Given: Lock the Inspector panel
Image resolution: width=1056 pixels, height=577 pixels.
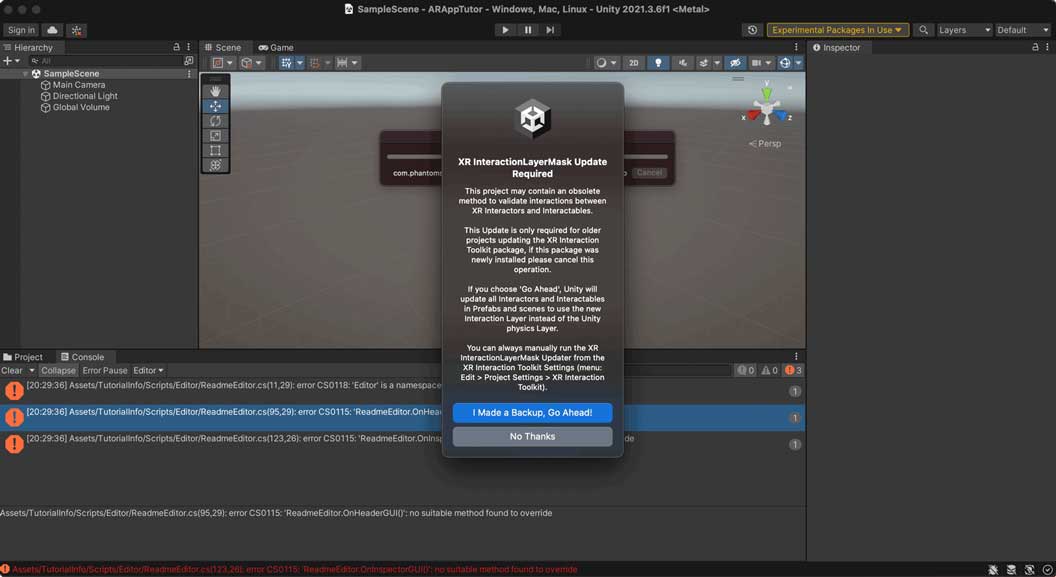Looking at the screenshot, I should pos(1035,47).
